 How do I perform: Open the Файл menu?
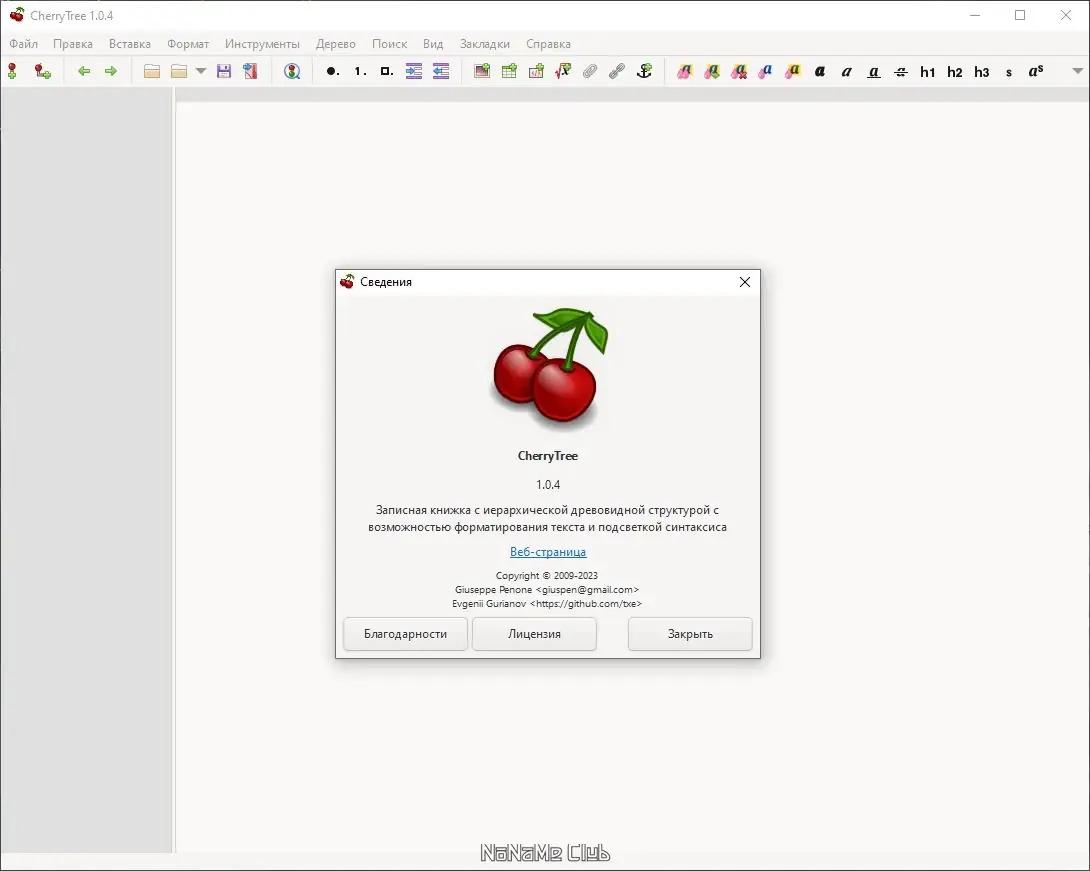(x=24, y=44)
